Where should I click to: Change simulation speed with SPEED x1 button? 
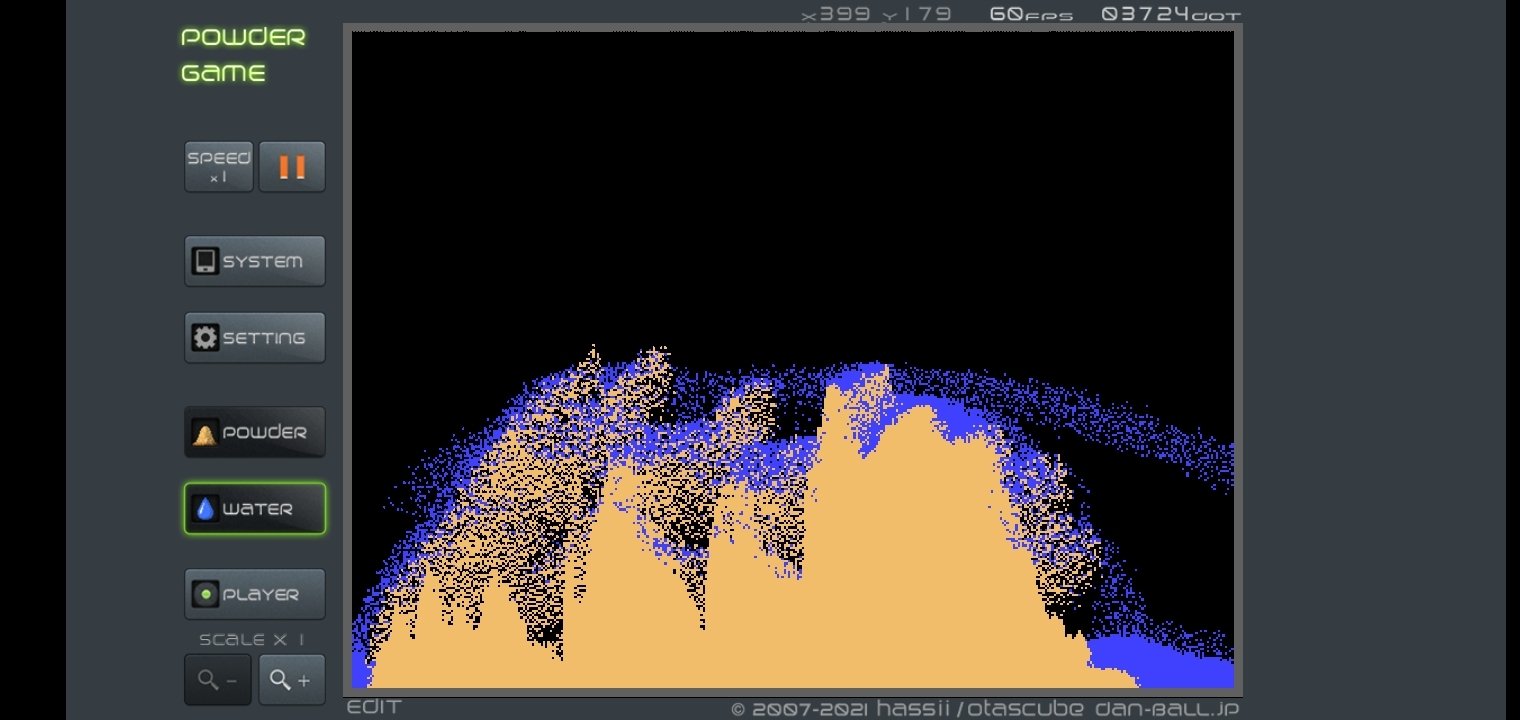(x=219, y=166)
